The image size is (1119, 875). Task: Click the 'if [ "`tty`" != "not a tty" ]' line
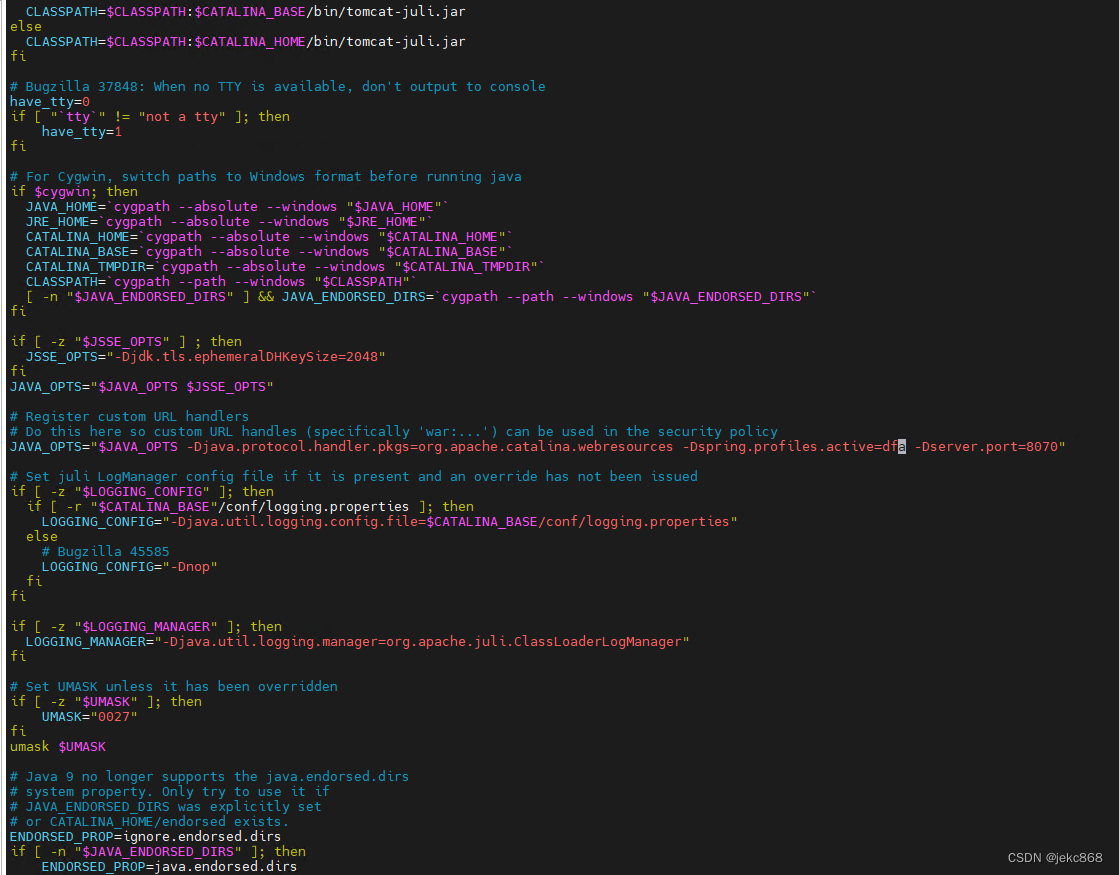tap(150, 117)
